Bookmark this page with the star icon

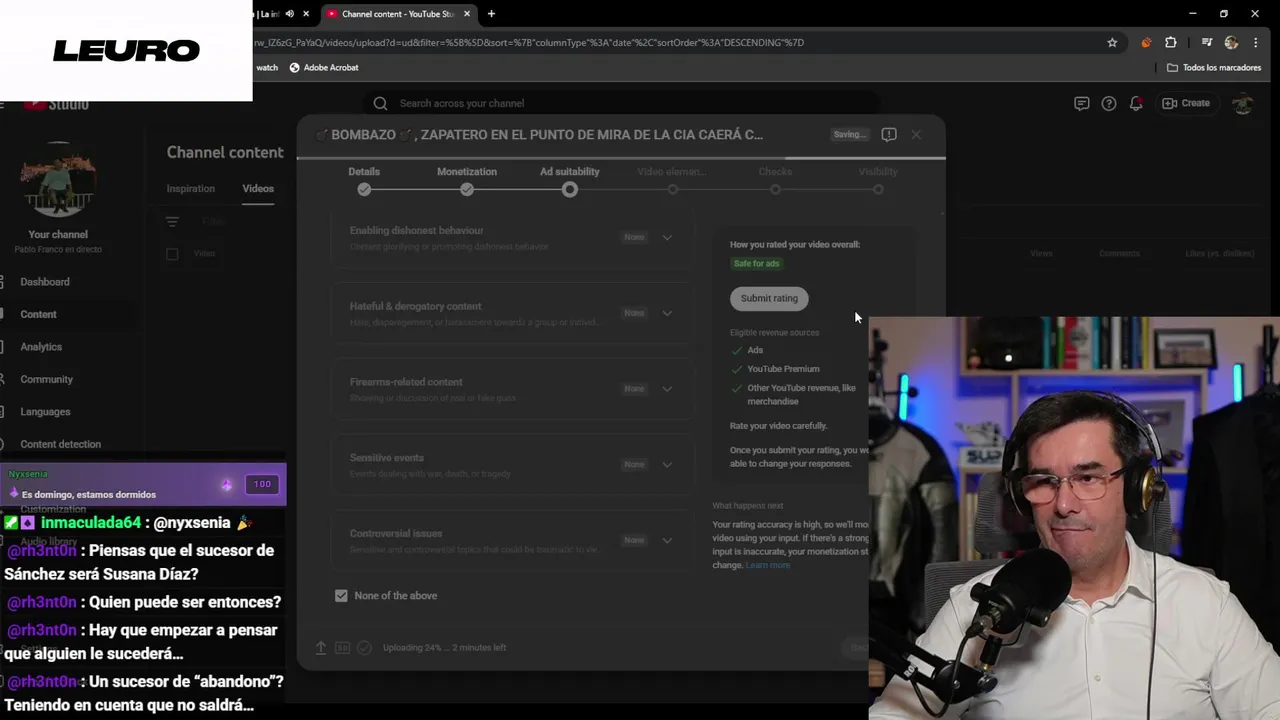point(1112,43)
